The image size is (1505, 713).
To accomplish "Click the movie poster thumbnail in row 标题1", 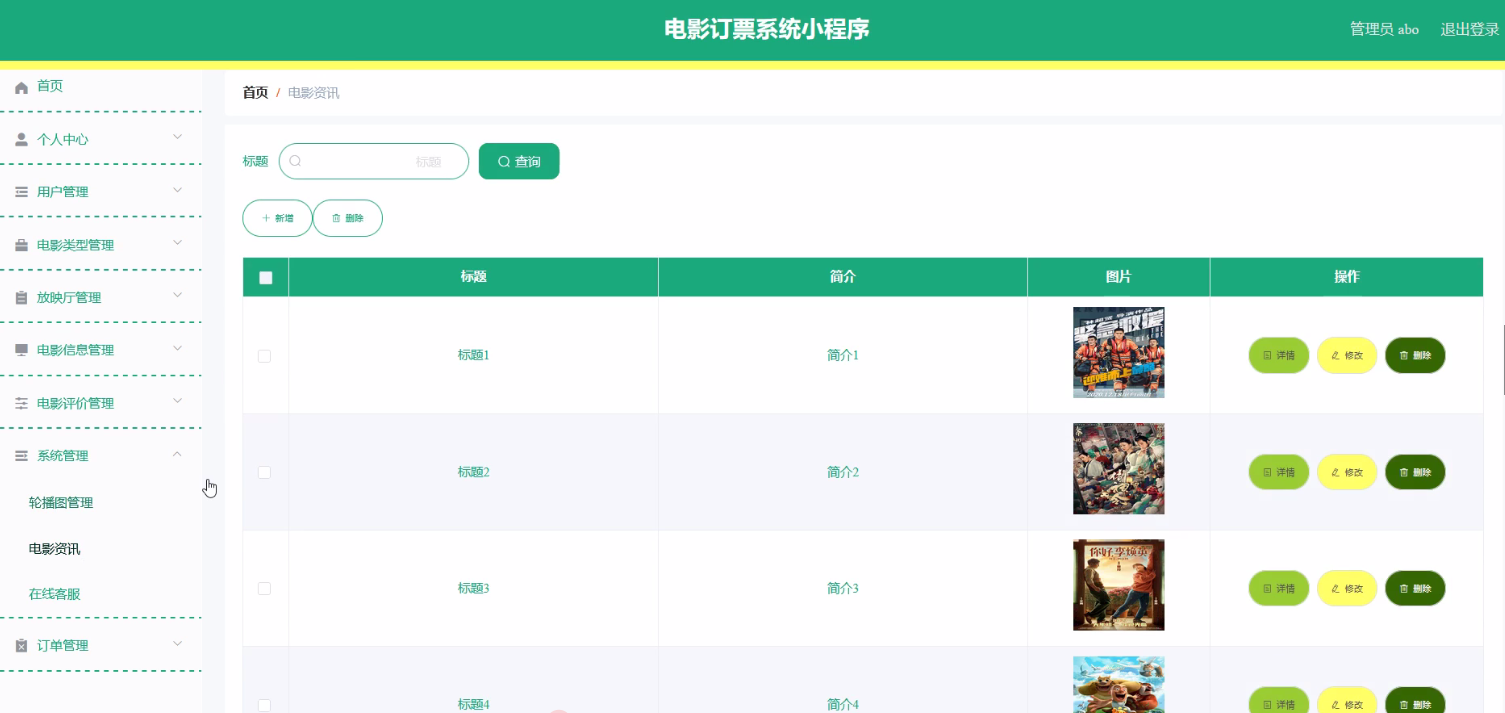I will 1119,352.
